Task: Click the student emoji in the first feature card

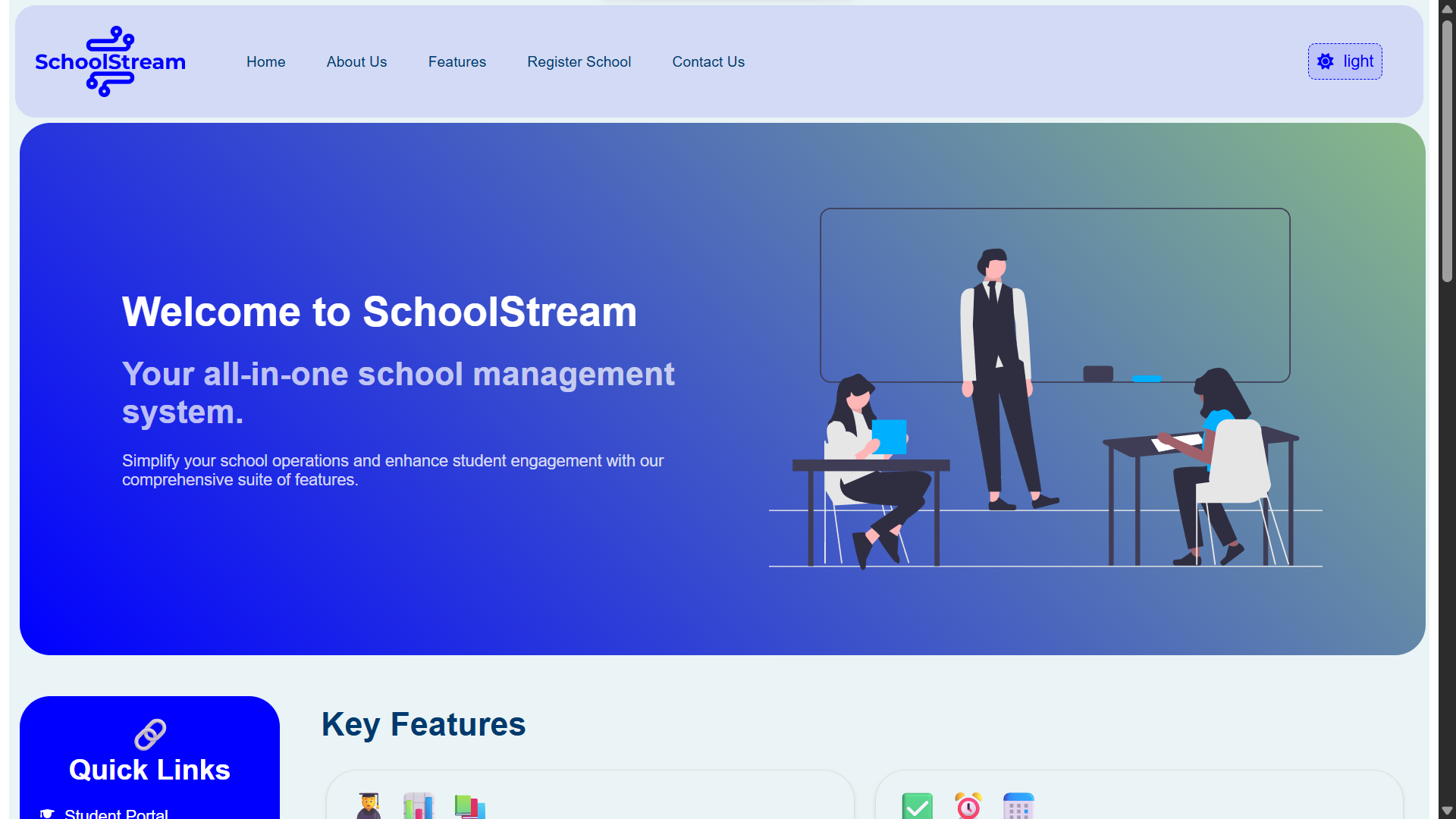Action: (x=369, y=806)
